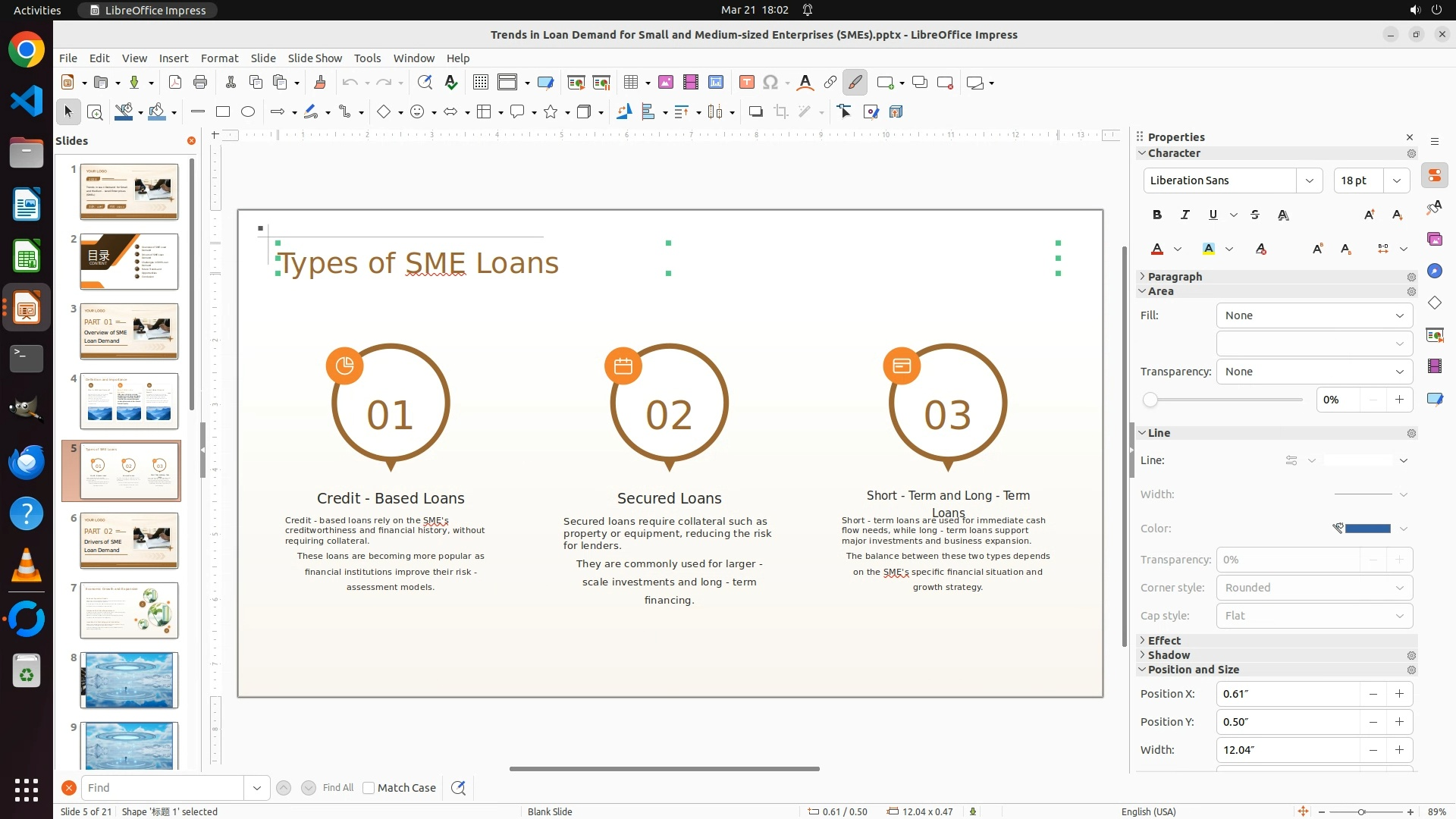The image size is (1456, 819).
Task: Toggle Italic in the Character panel
Action: [1185, 215]
